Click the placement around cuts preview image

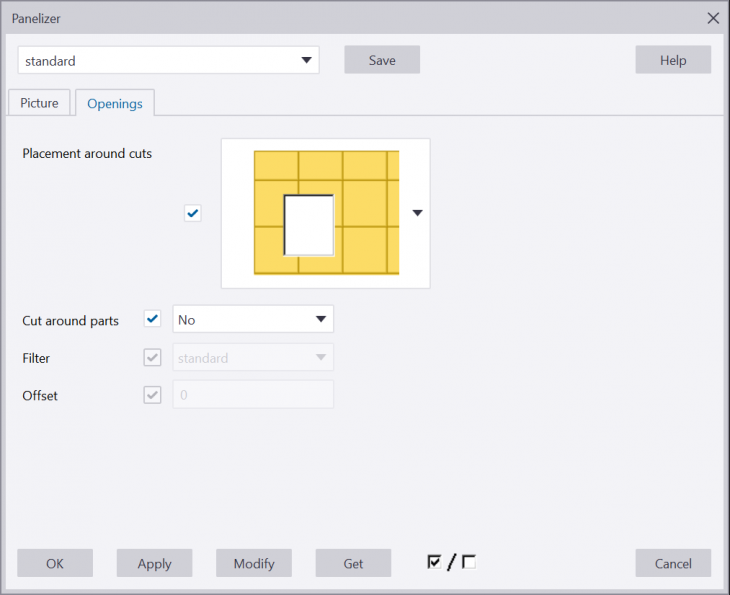point(326,213)
